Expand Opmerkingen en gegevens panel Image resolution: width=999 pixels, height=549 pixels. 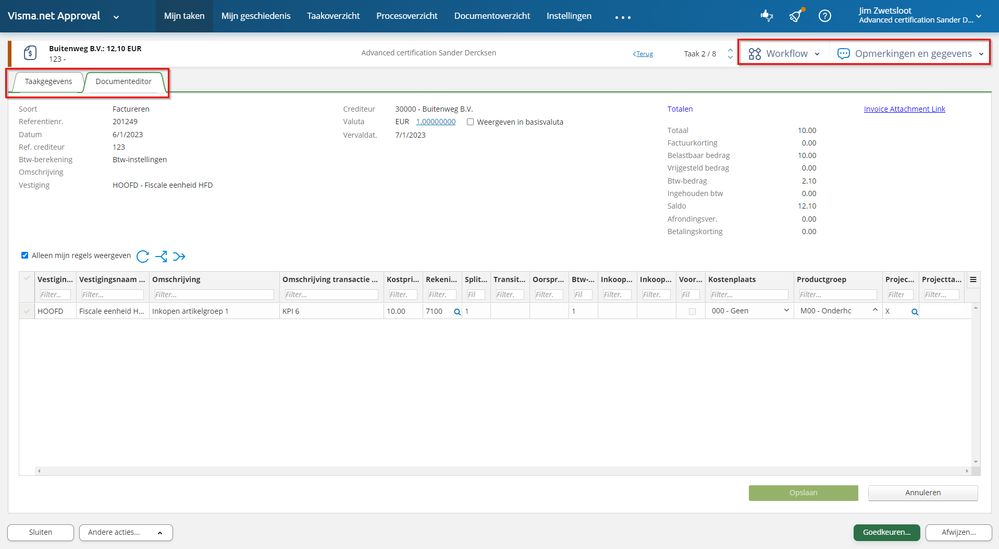[x=910, y=54]
